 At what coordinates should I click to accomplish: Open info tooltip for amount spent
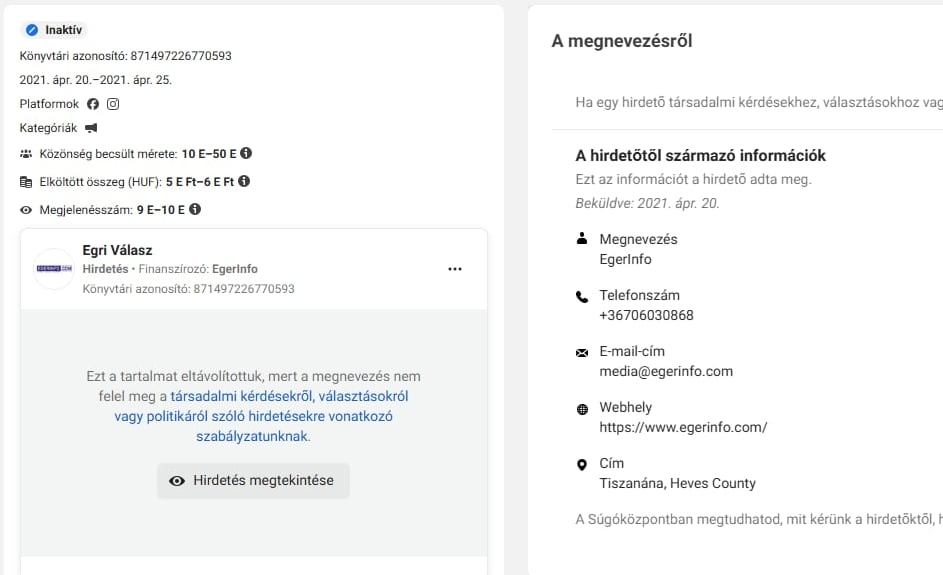pos(244,181)
